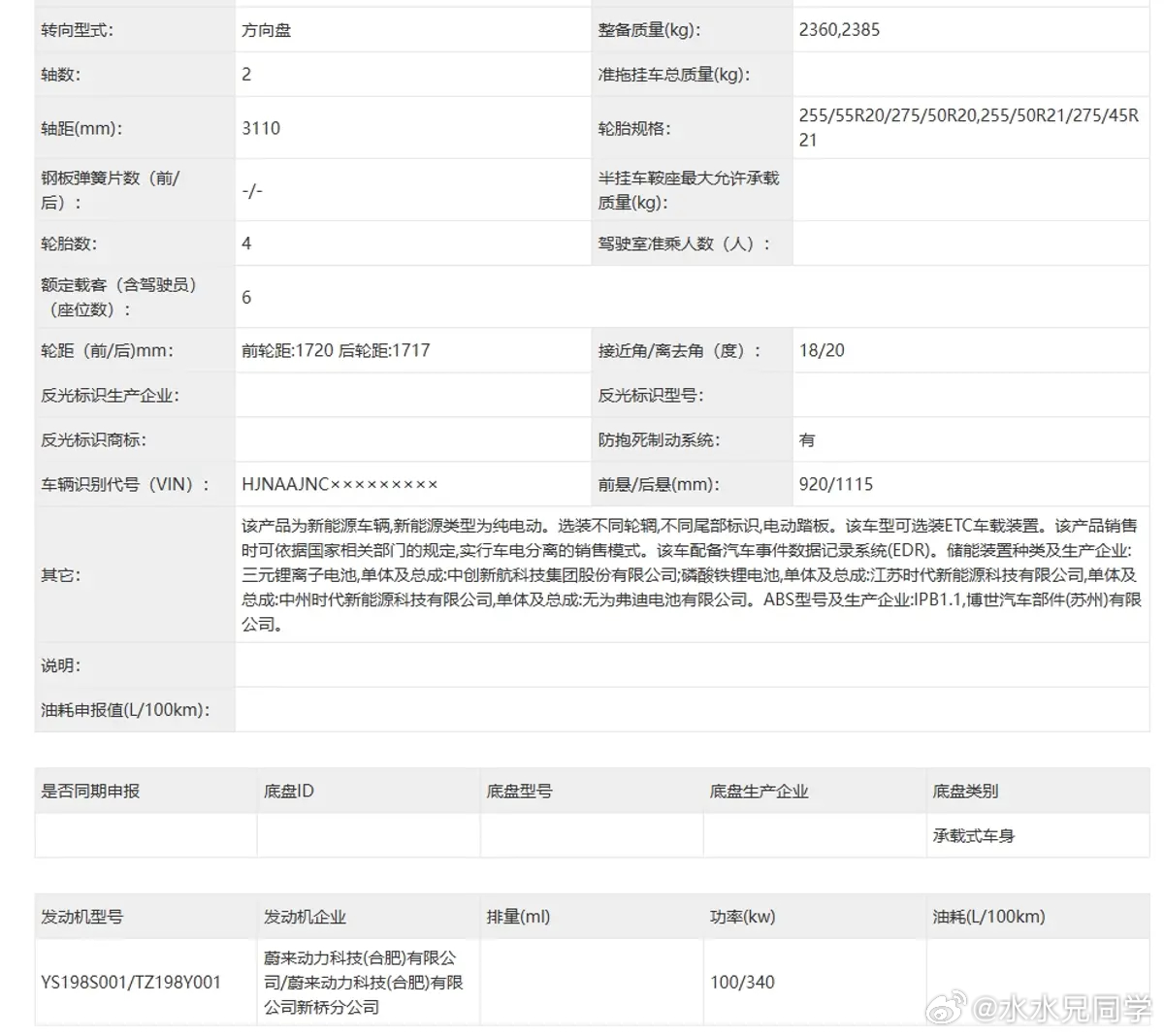This screenshot has width=1164, height=1036.
Task: Click the 底盘生产企业 column header
Action: pyautogui.click(x=760, y=792)
